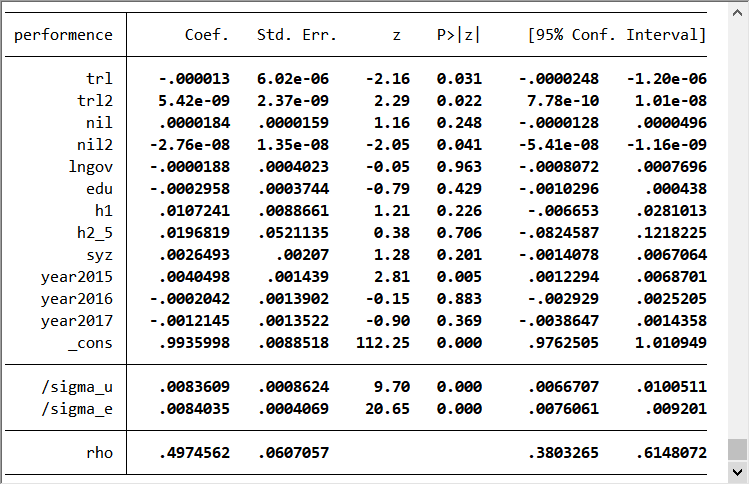Screen dimensions: 750x485
Task: Click the '_cons' row label
Action: [x=90, y=343]
